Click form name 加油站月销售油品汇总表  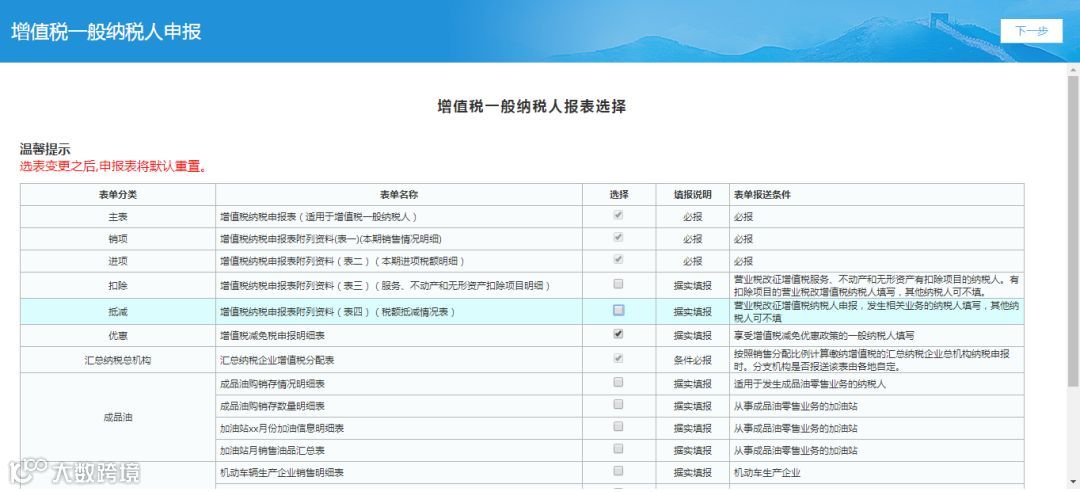click(x=272, y=451)
